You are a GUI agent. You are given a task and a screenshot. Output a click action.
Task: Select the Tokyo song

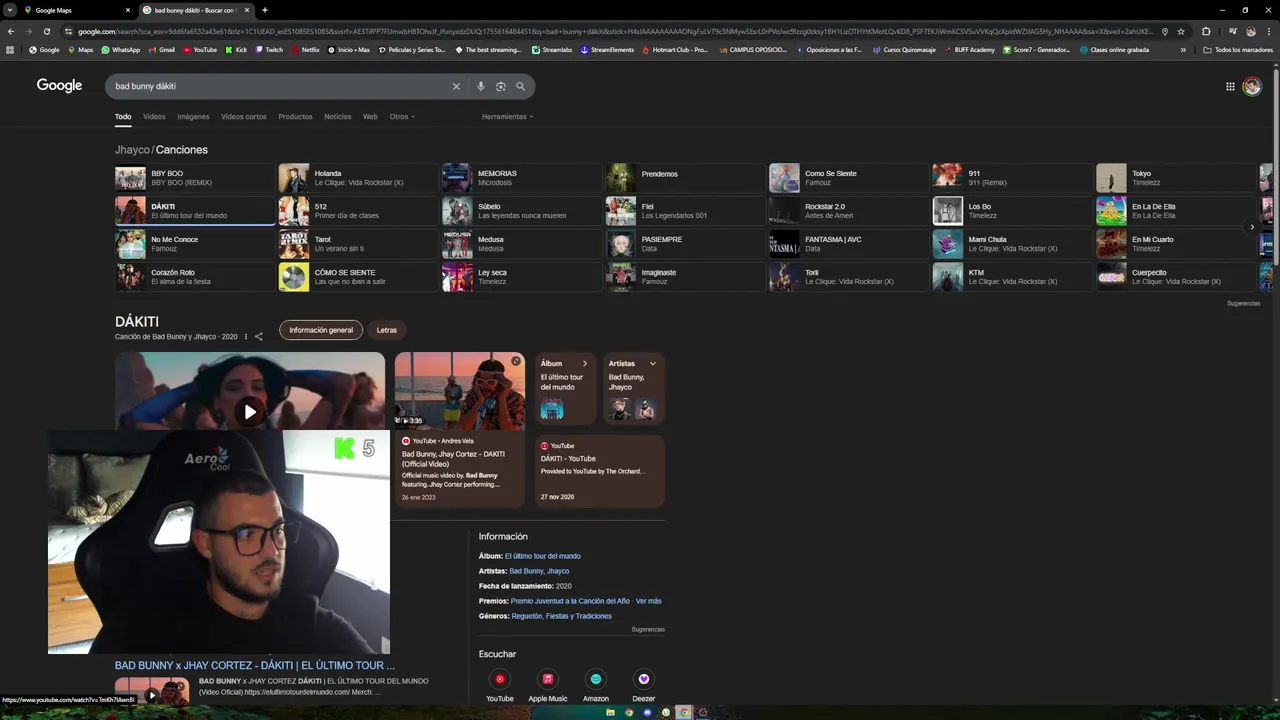pos(1175,178)
